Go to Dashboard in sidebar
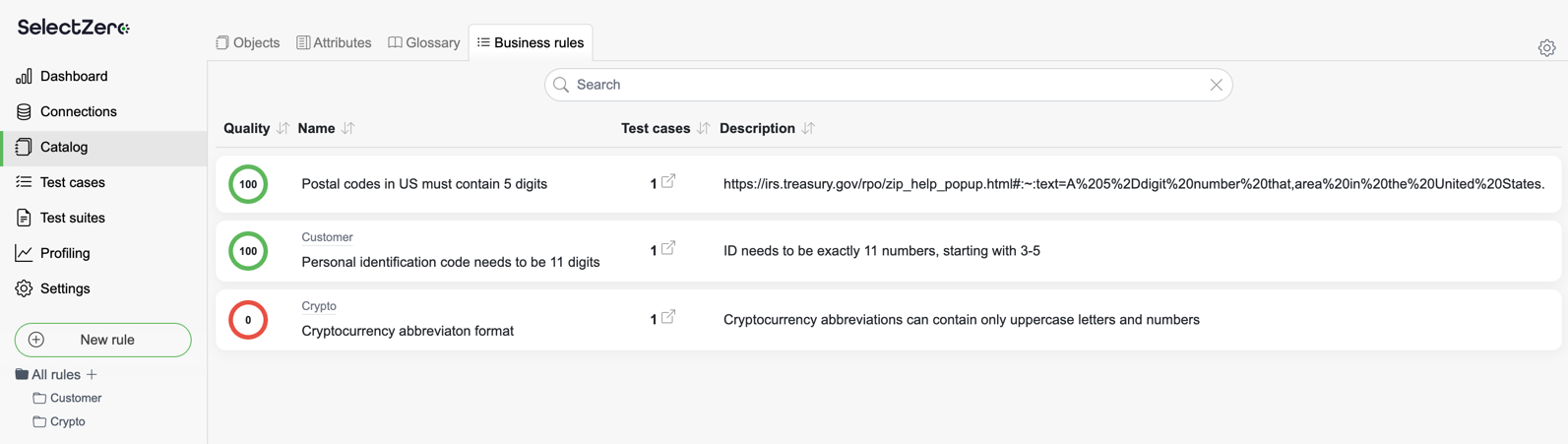The image size is (1568, 444). [73, 76]
